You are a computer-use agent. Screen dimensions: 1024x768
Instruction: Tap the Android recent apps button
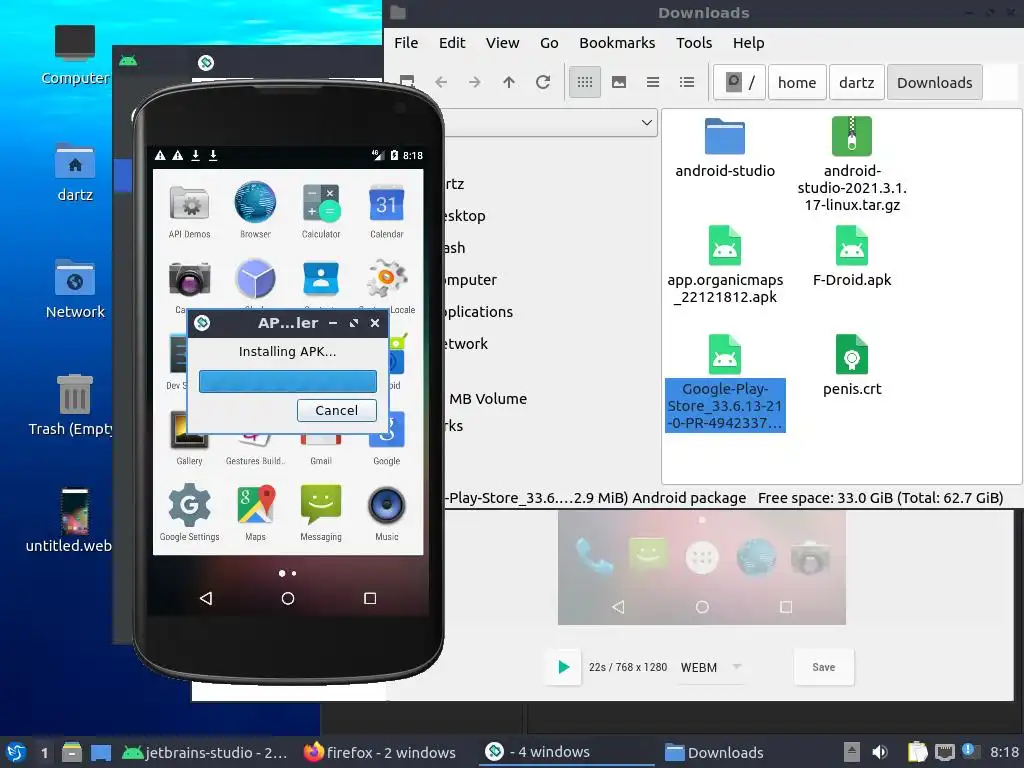pos(370,598)
